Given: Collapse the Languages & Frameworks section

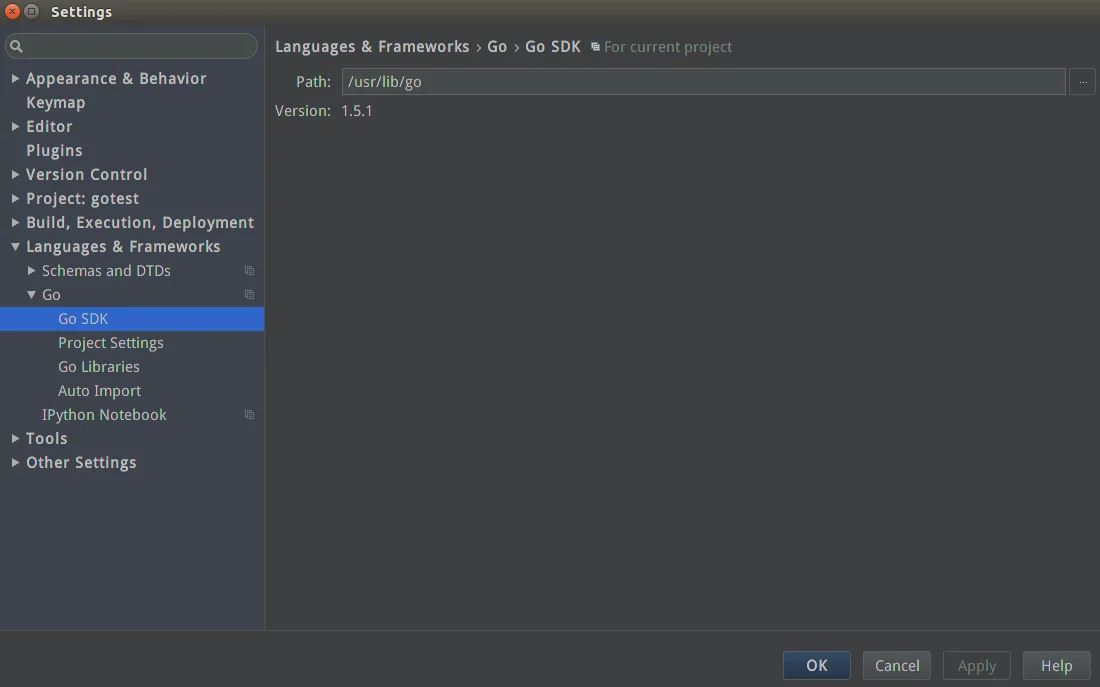Looking at the screenshot, I should [x=15, y=246].
